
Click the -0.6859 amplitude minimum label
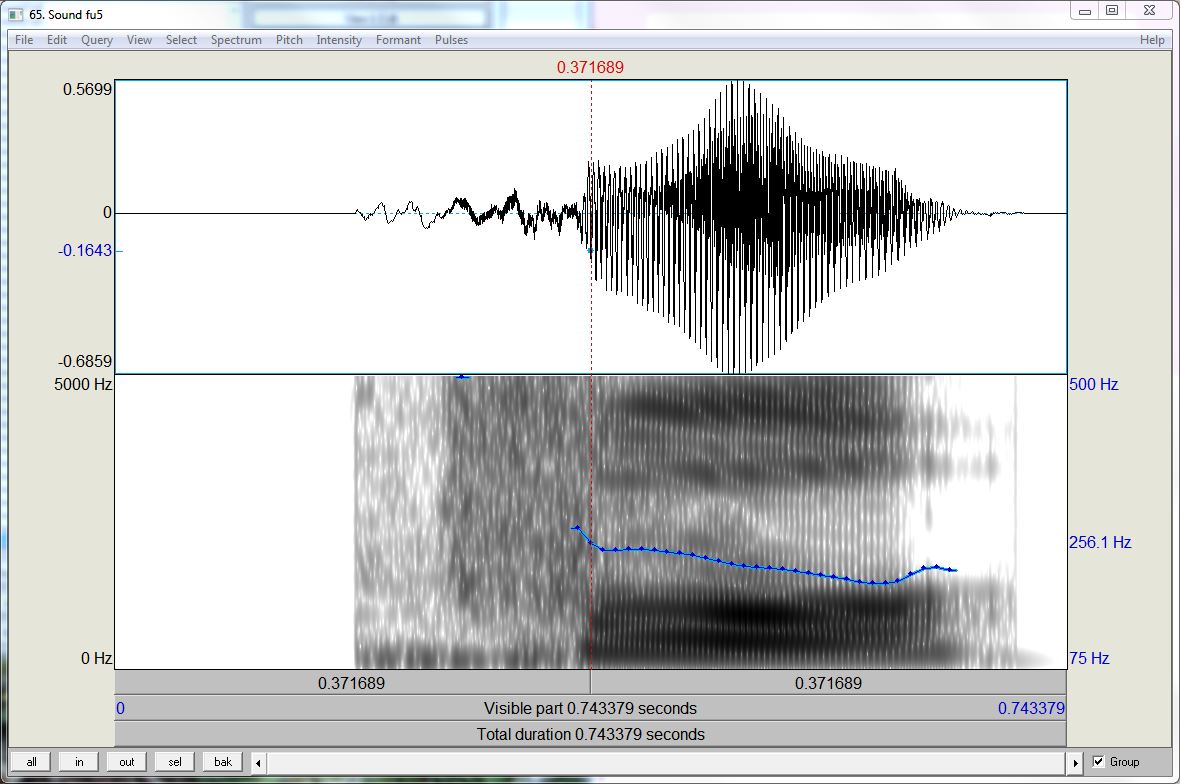(85, 361)
